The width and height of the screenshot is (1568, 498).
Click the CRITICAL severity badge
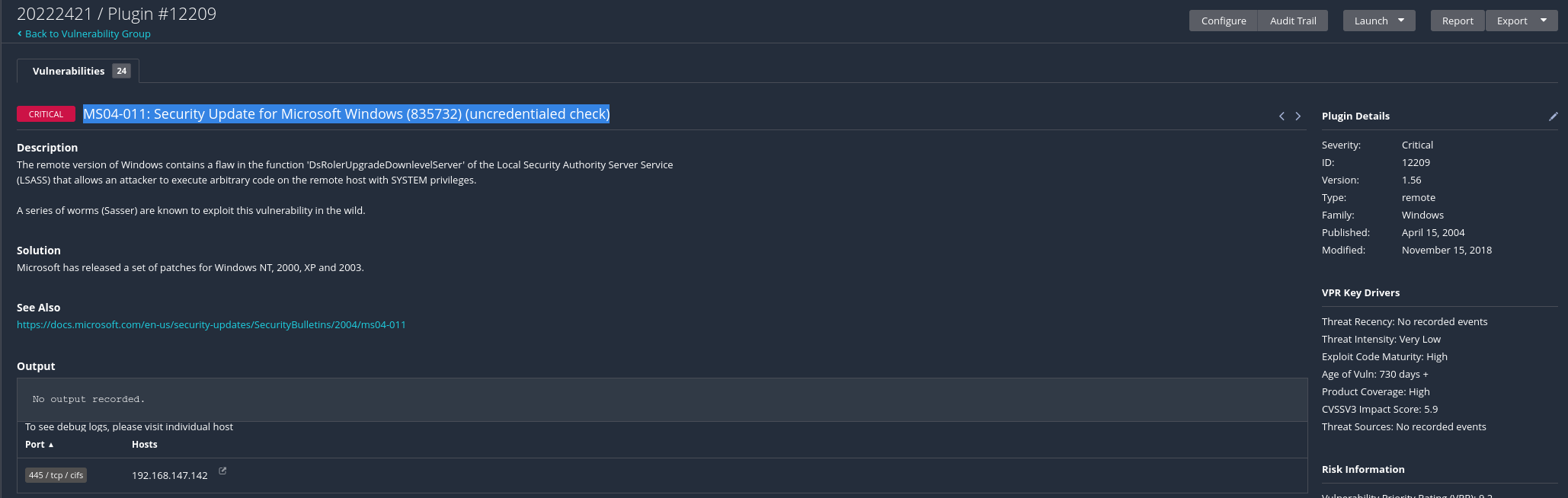[x=46, y=114]
